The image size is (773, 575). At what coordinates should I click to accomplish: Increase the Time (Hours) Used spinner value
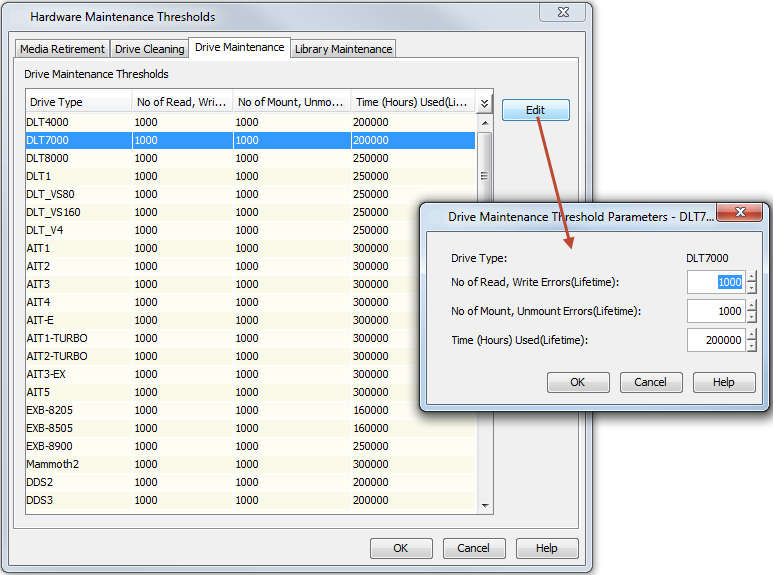(x=752, y=335)
